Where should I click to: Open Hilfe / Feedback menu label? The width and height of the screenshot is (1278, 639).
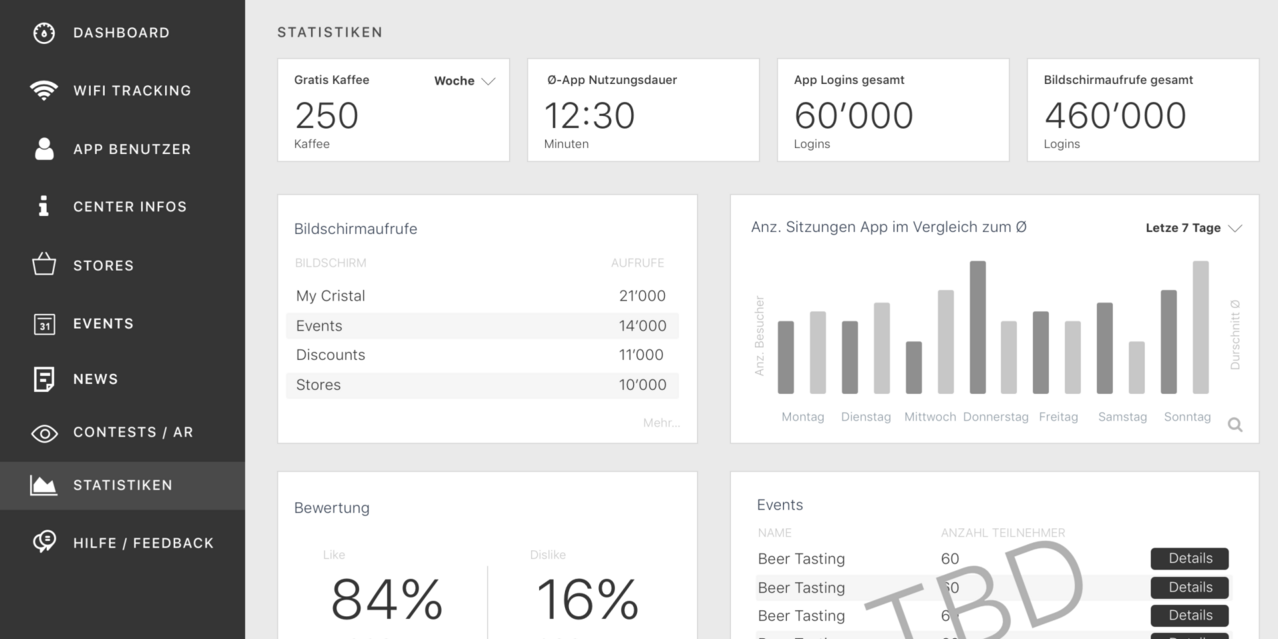coord(143,543)
